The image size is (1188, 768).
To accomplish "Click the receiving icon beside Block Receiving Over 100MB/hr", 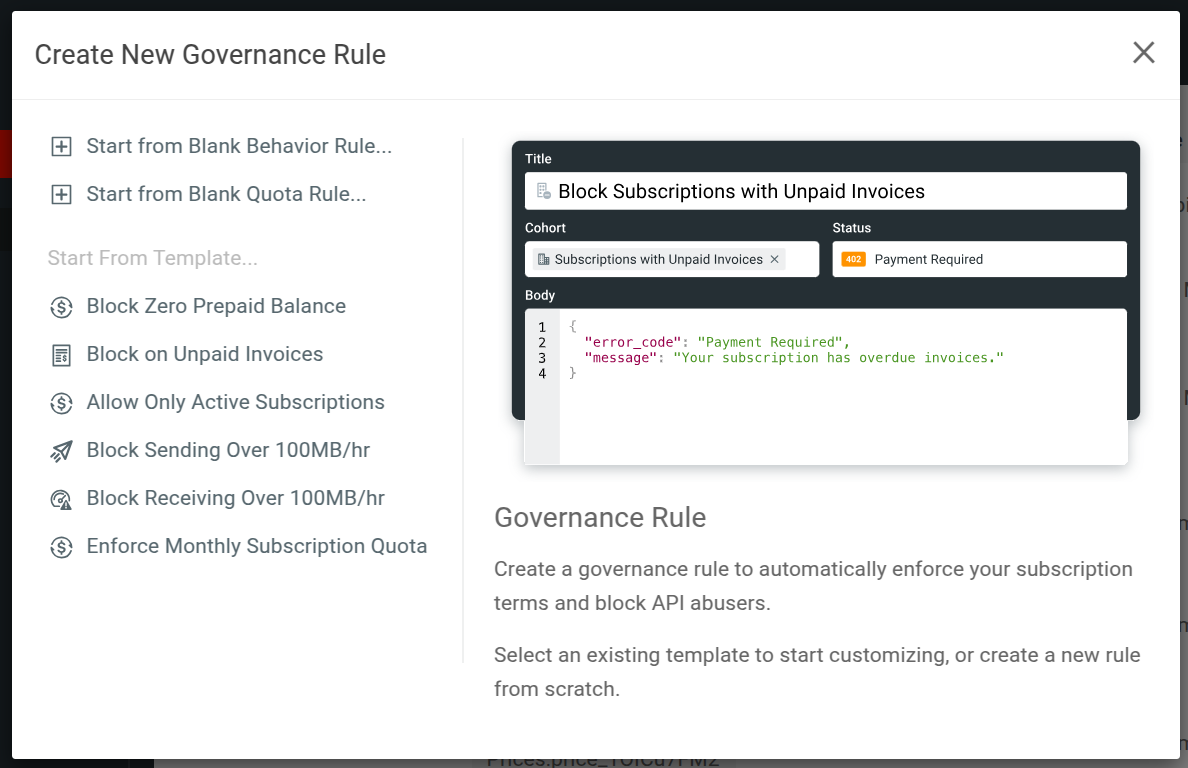I will point(61,498).
